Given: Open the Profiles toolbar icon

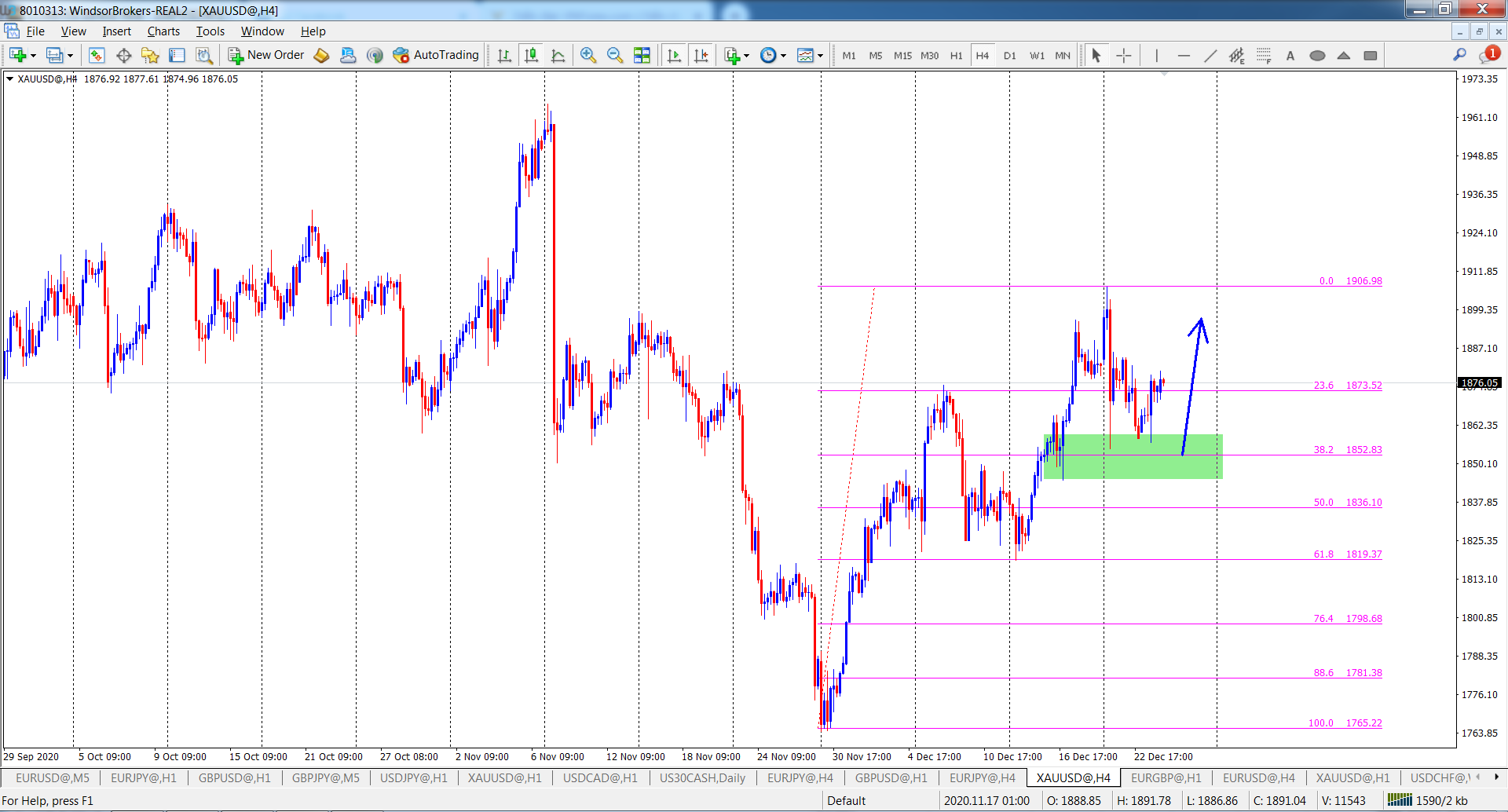Looking at the screenshot, I should 54,55.
